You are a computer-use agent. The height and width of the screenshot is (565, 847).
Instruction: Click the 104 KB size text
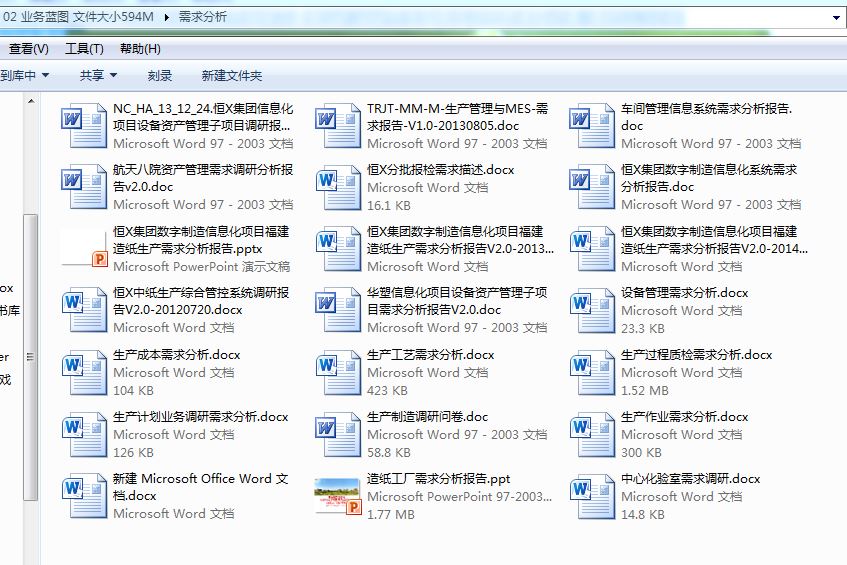pos(133,391)
